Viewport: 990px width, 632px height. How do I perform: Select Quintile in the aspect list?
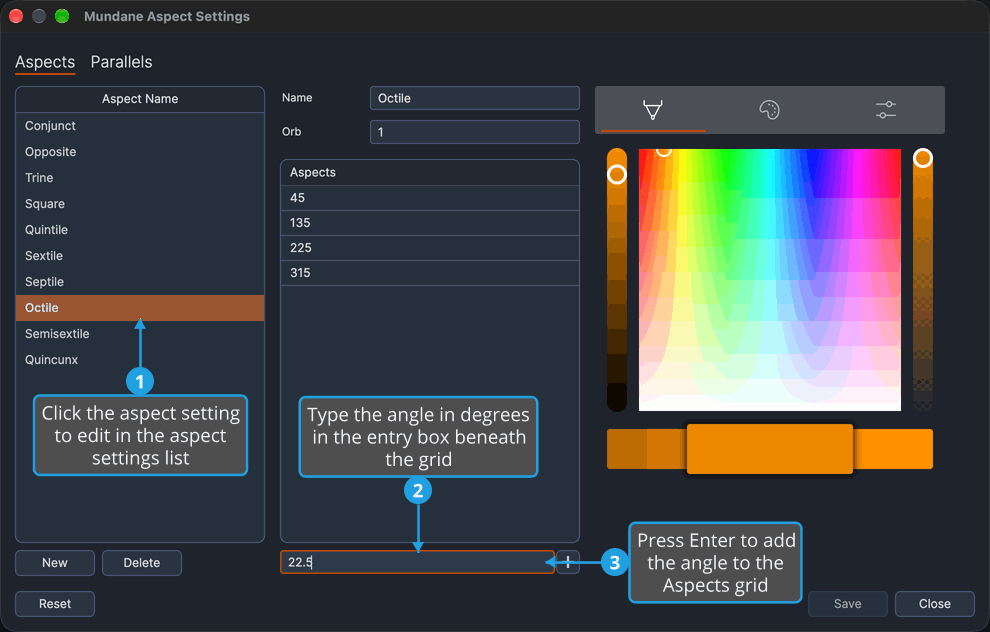[140, 230]
